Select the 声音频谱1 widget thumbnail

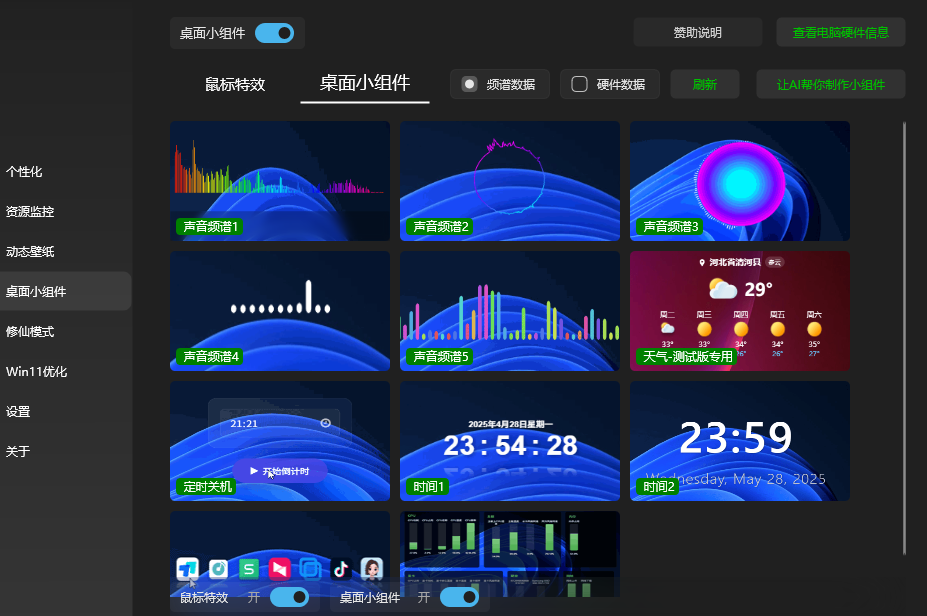click(x=280, y=181)
